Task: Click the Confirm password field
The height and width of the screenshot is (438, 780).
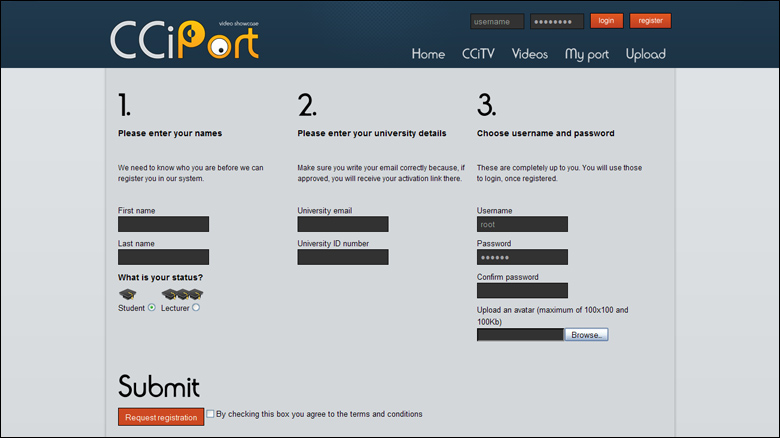Action: [x=522, y=290]
